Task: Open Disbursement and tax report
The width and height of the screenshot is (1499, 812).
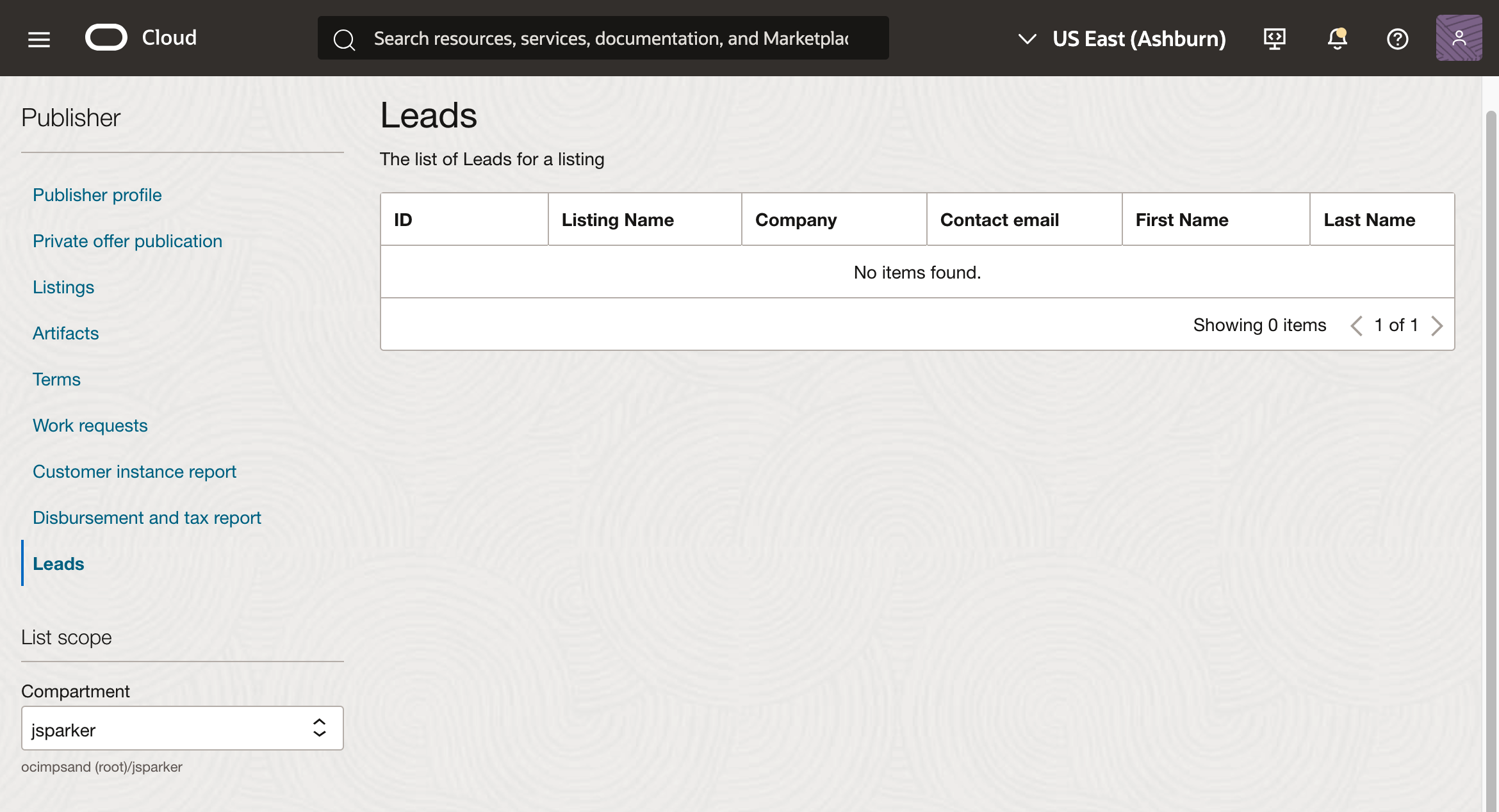Action: pos(147,517)
